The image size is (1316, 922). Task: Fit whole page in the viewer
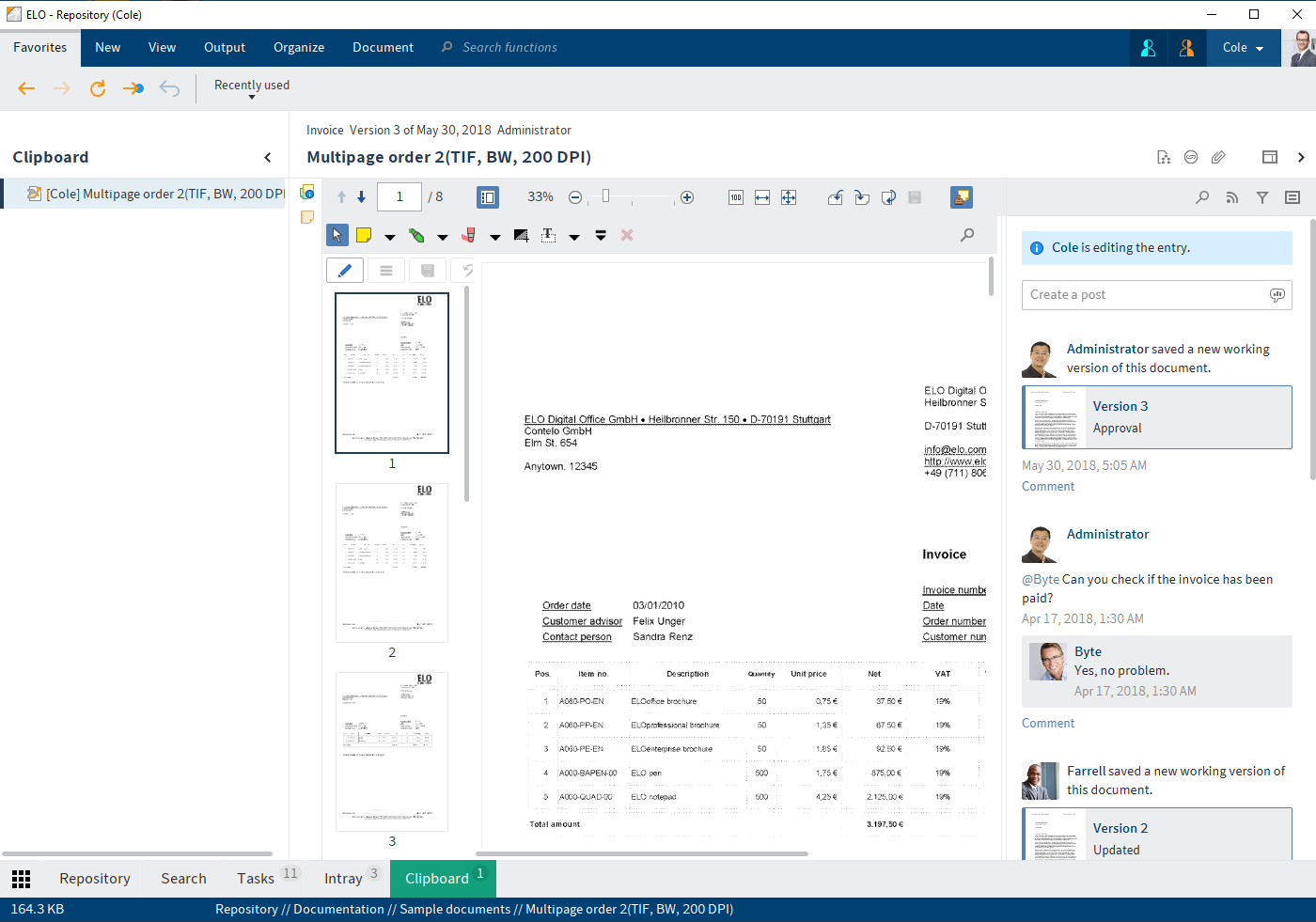[x=789, y=197]
